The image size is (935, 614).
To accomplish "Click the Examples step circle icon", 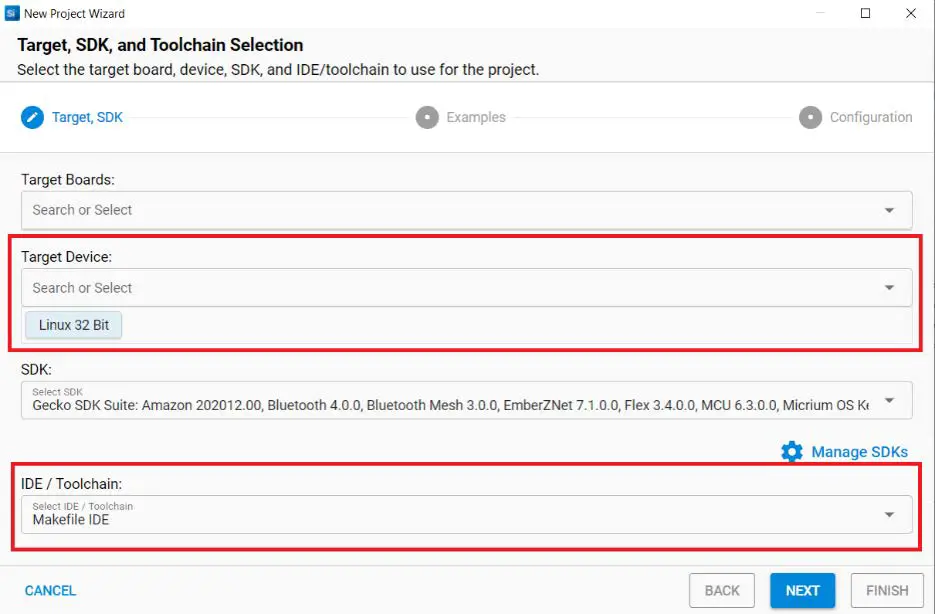I will [x=427, y=117].
